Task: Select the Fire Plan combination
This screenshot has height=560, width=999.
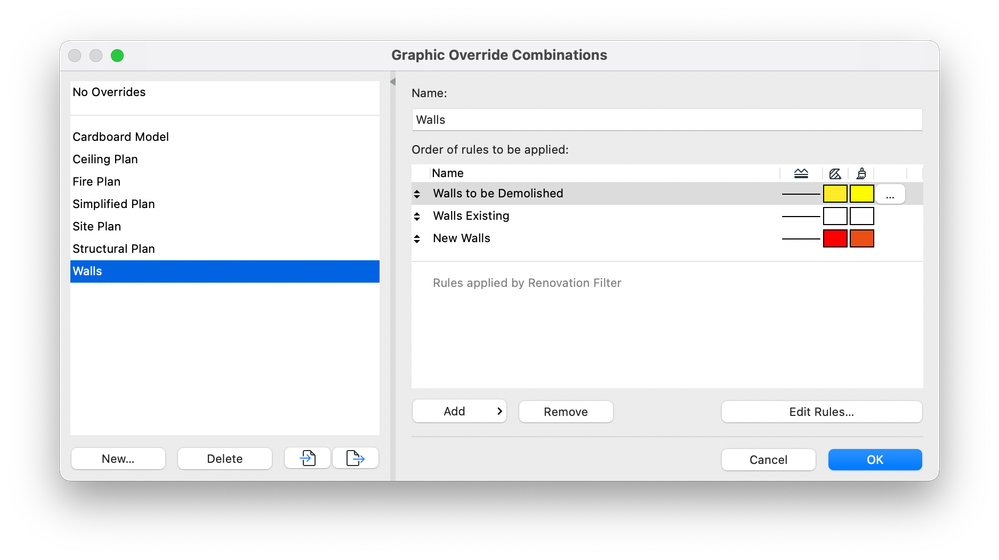Action: 97,181
